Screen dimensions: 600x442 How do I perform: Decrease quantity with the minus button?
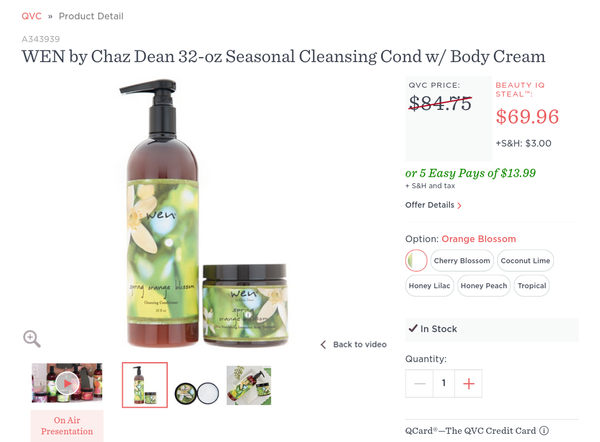tap(419, 383)
